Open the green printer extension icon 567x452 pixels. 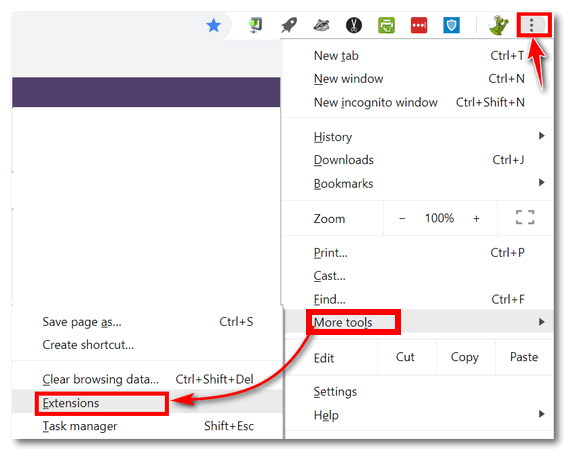coord(386,25)
